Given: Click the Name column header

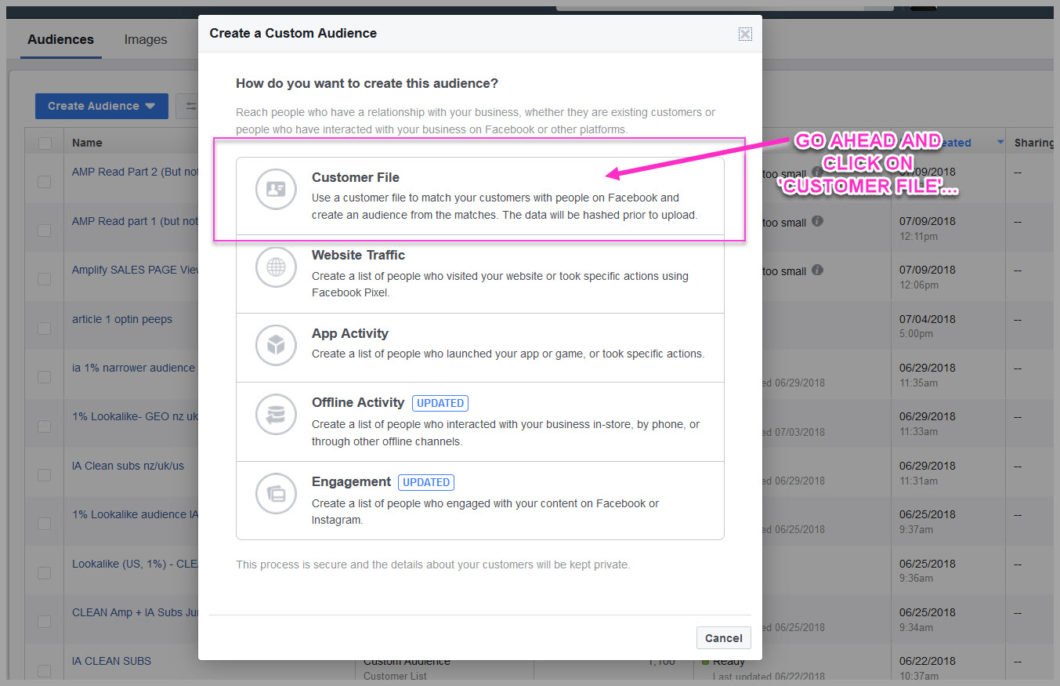Looking at the screenshot, I should tap(87, 143).
